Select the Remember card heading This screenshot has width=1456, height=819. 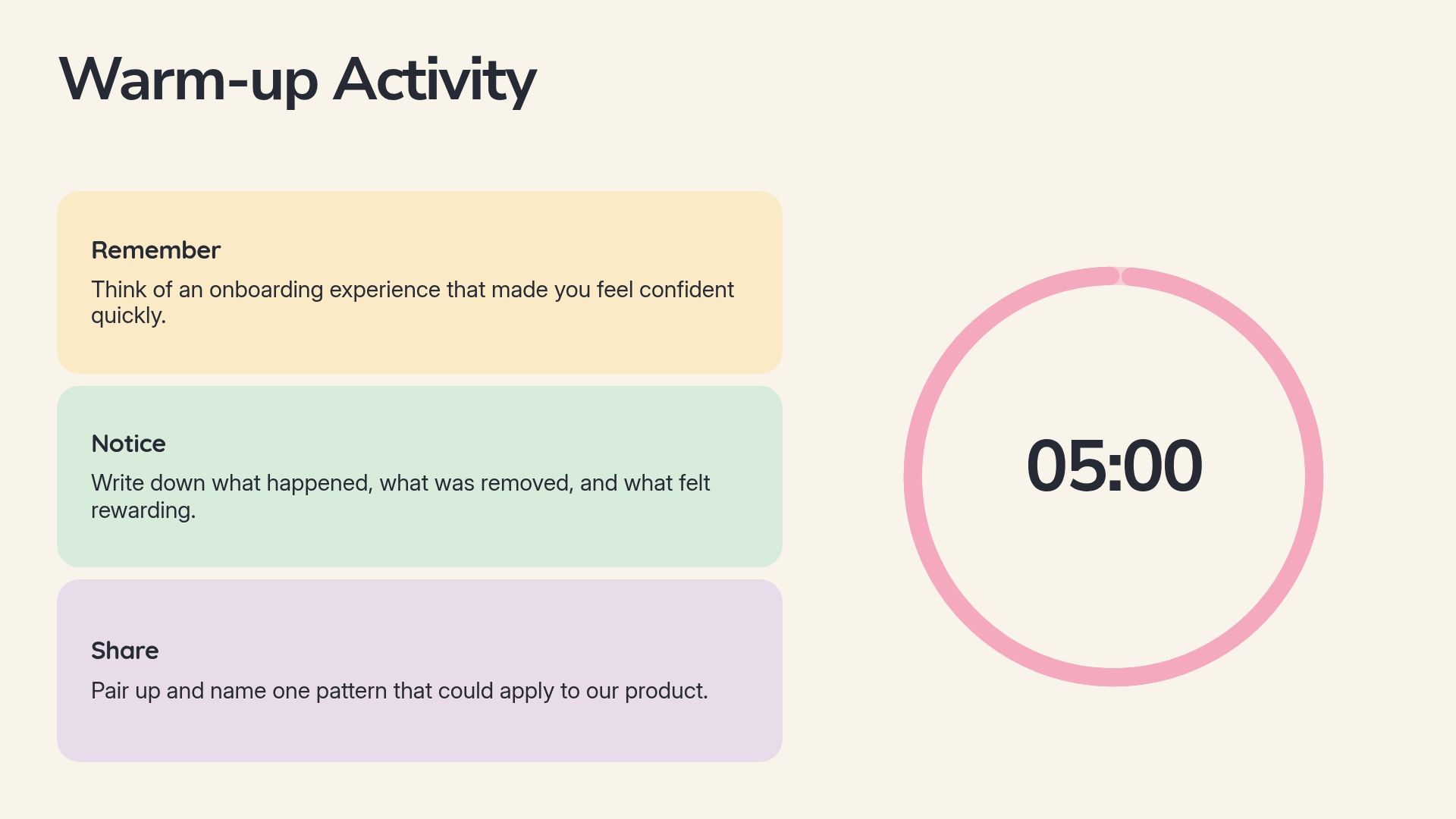[155, 250]
